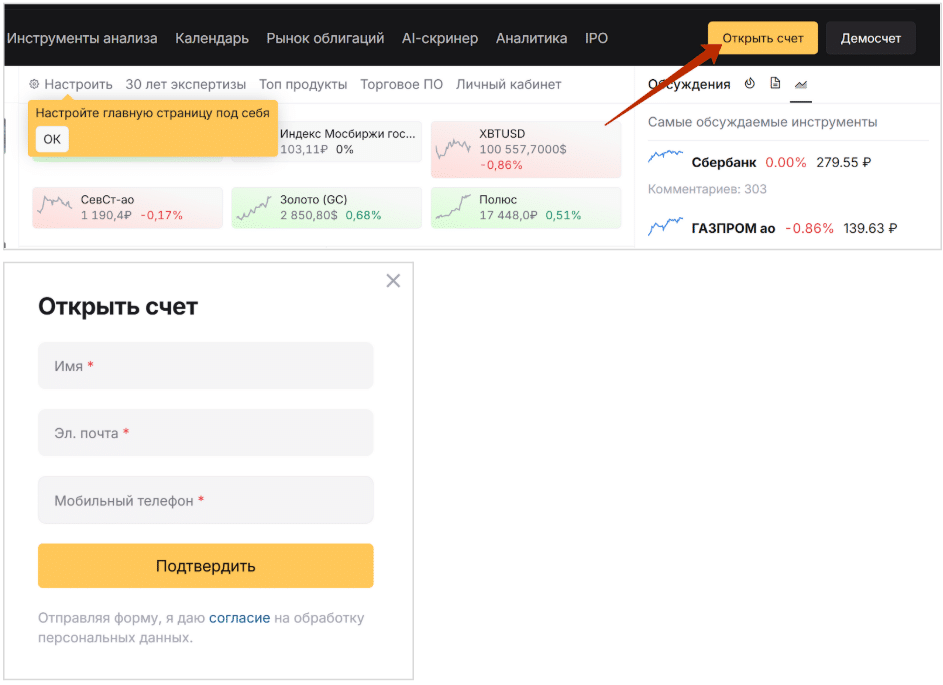Follow the согласие link
This screenshot has width=943, height=685.
(x=239, y=618)
